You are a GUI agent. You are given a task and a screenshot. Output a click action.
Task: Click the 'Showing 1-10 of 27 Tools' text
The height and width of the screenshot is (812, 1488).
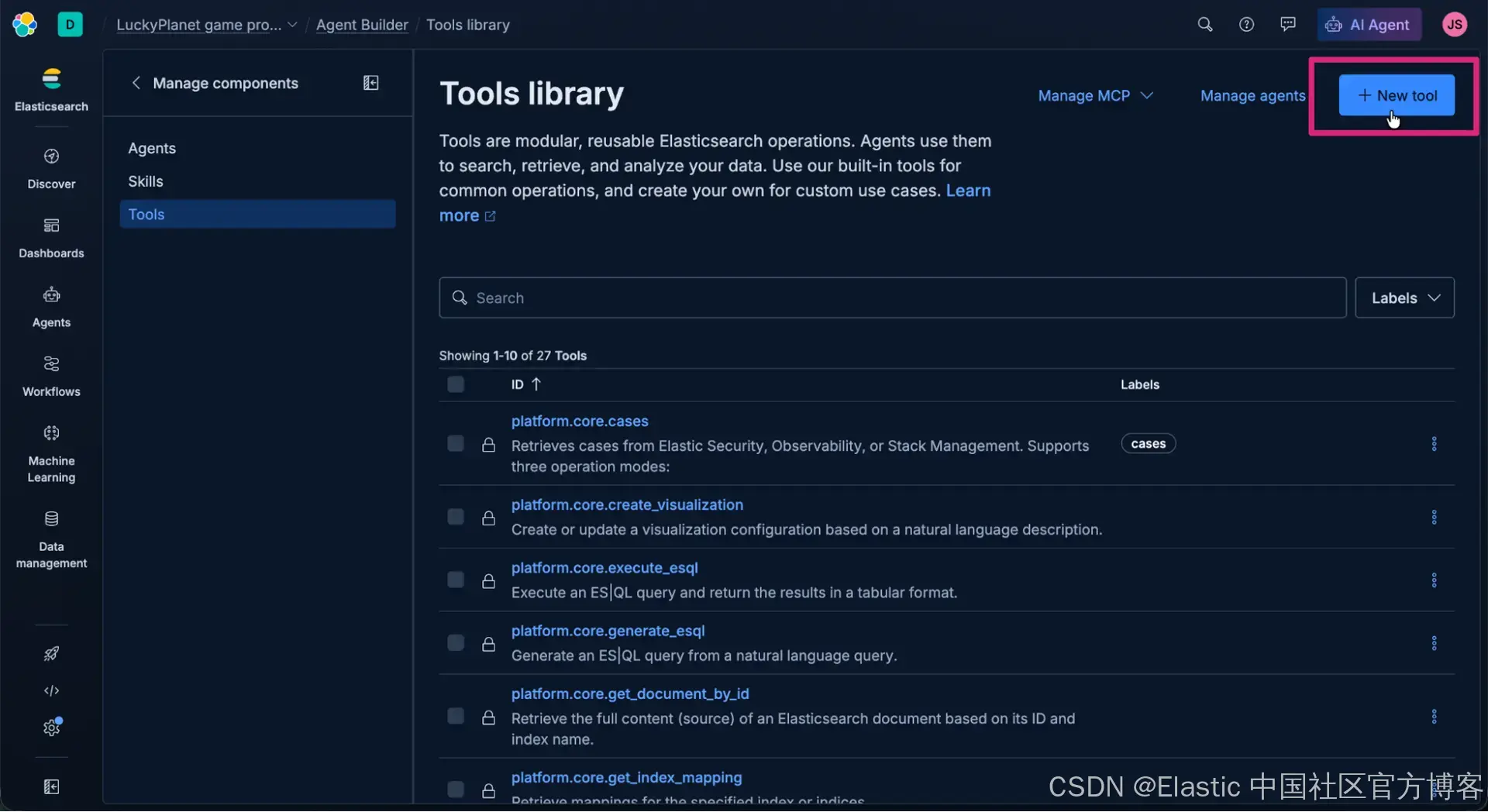pyautogui.click(x=513, y=356)
